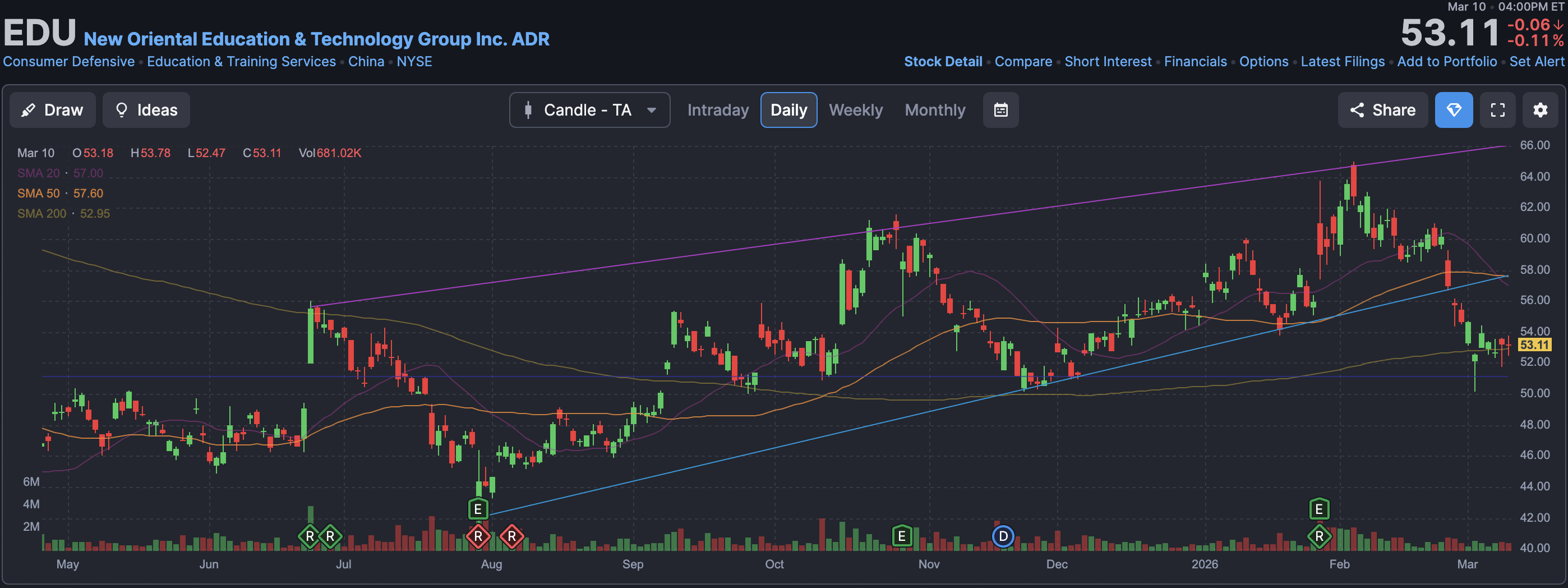Click the first red R marker near August
The height and width of the screenshot is (588, 1568).
click(x=478, y=536)
